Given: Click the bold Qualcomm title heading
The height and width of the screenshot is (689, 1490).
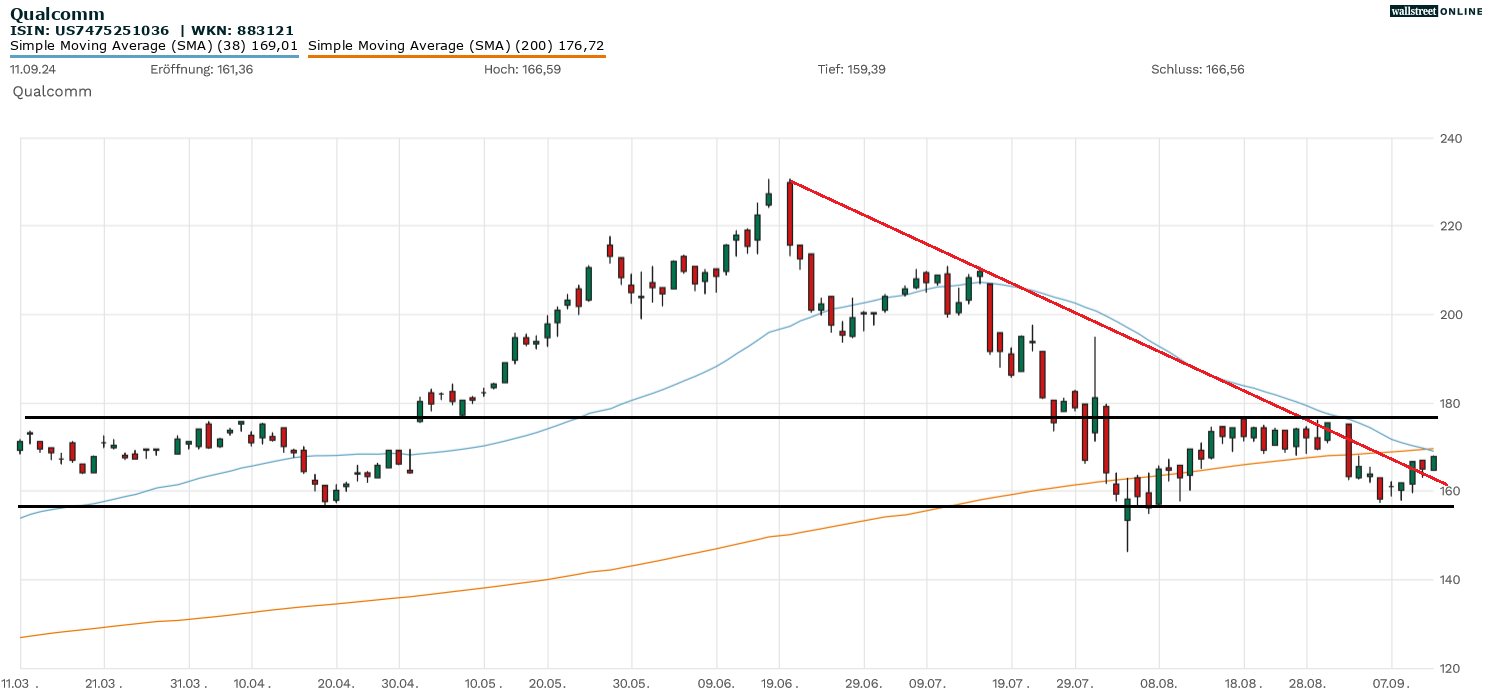Looking at the screenshot, I should (57, 14).
